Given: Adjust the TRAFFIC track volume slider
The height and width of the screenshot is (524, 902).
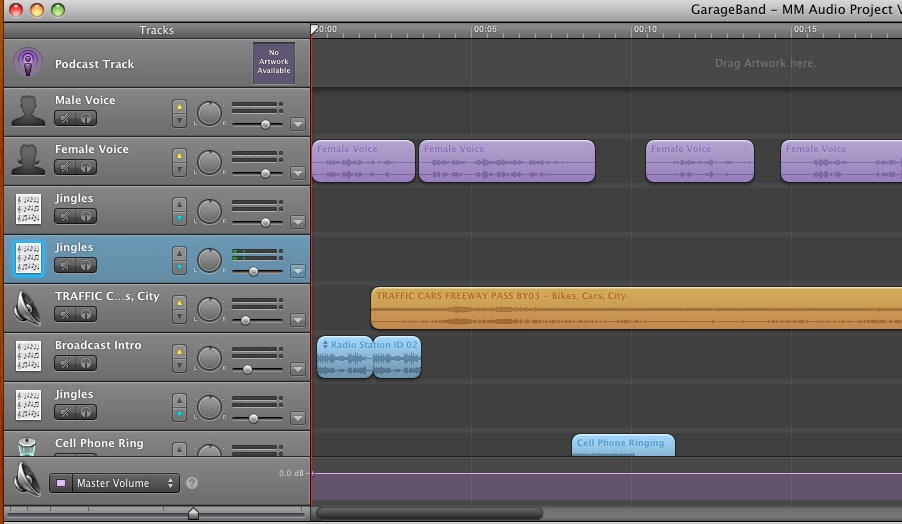Looking at the screenshot, I should pyautogui.click(x=257, y=320).
